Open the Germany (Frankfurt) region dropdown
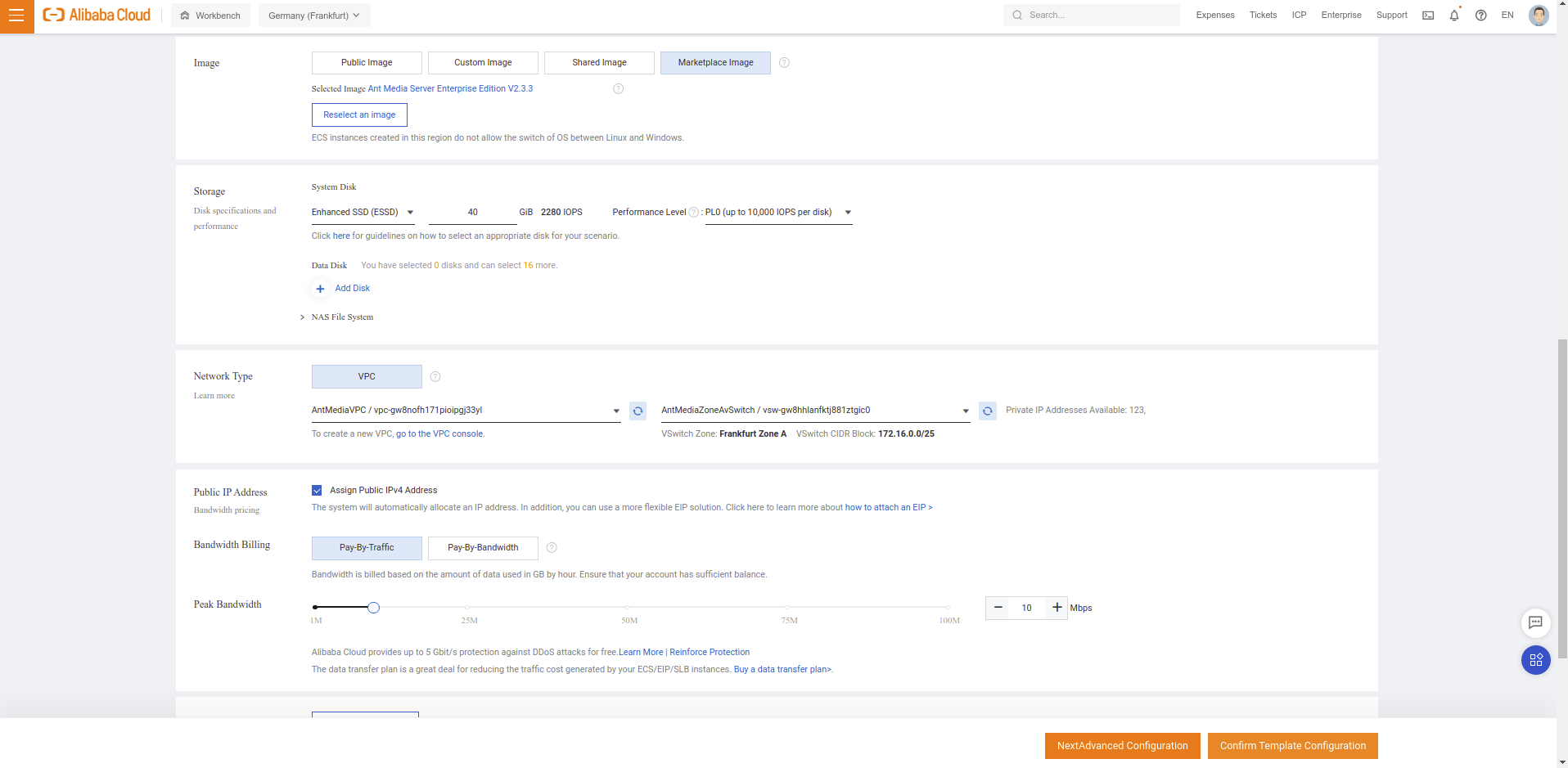1568x768 pixels. coord(314,16)
